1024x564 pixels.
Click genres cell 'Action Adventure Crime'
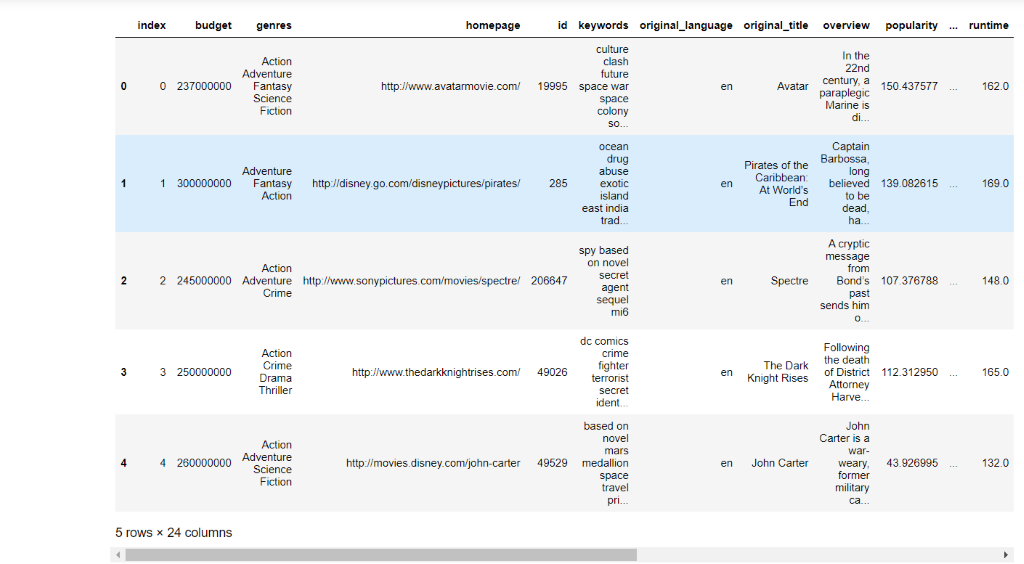(x=267, y=281)
